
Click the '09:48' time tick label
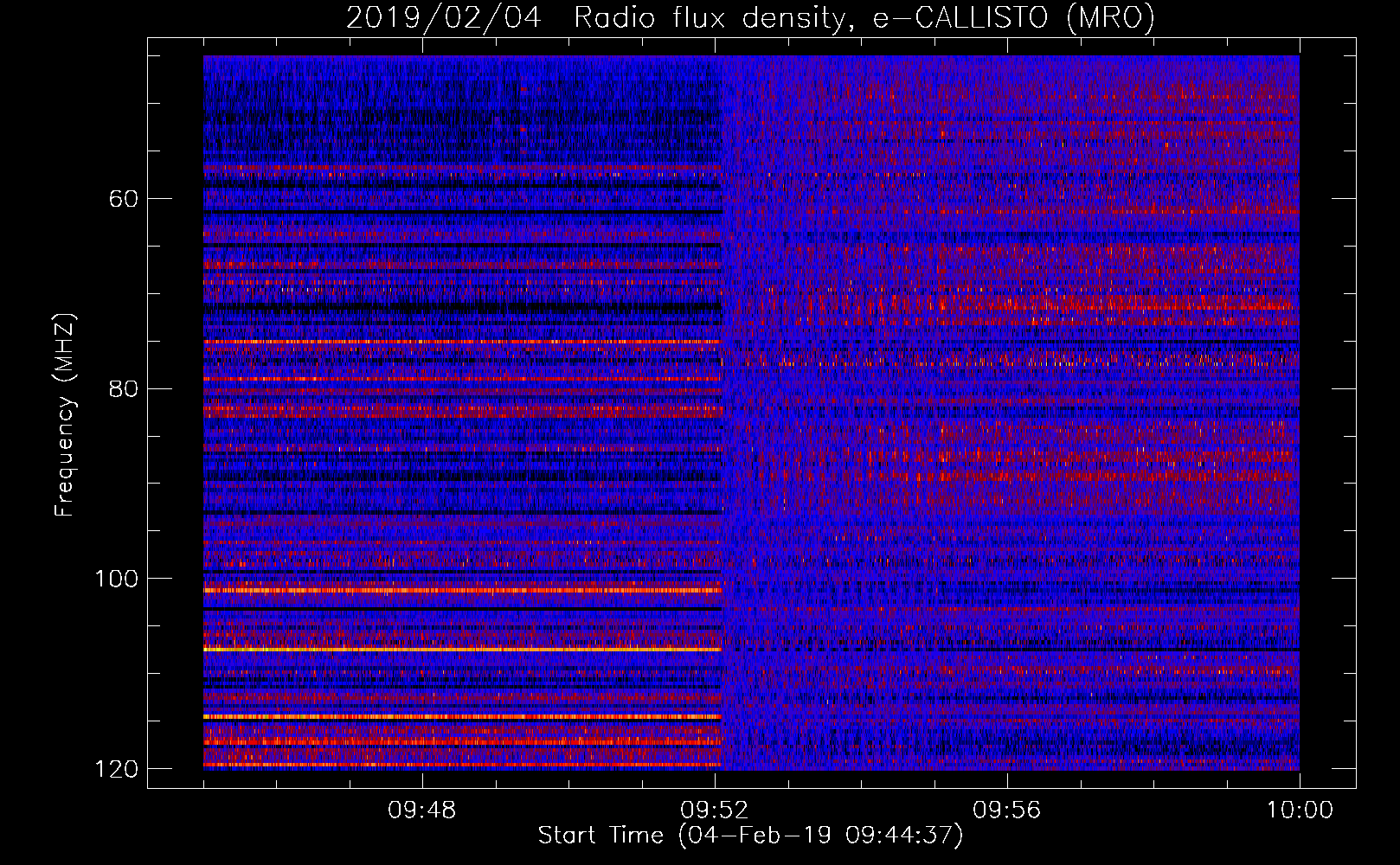(x=422, y=811)
